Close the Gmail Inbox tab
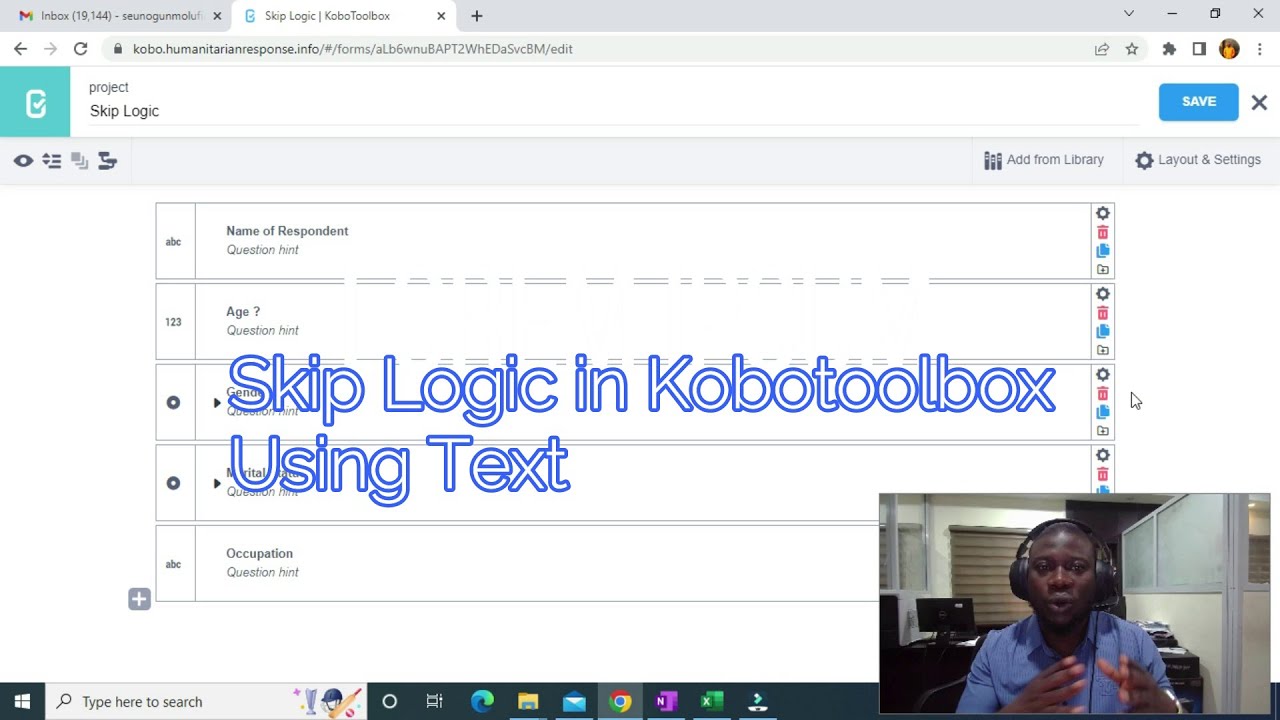Screen dimensions: 1280x720 tap(217, 16)
